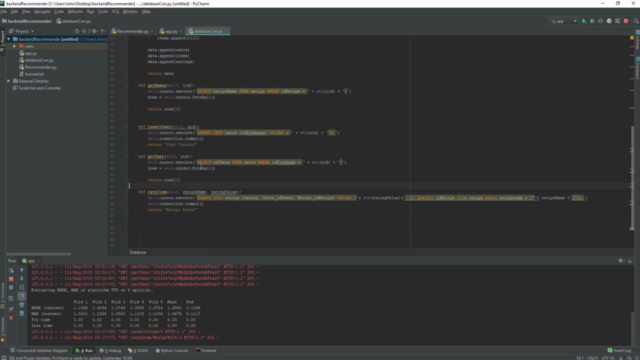Collapse all in the Project panel header
Image resolution: width=640 pixels, height=360 pixels.
coord(84,31)
